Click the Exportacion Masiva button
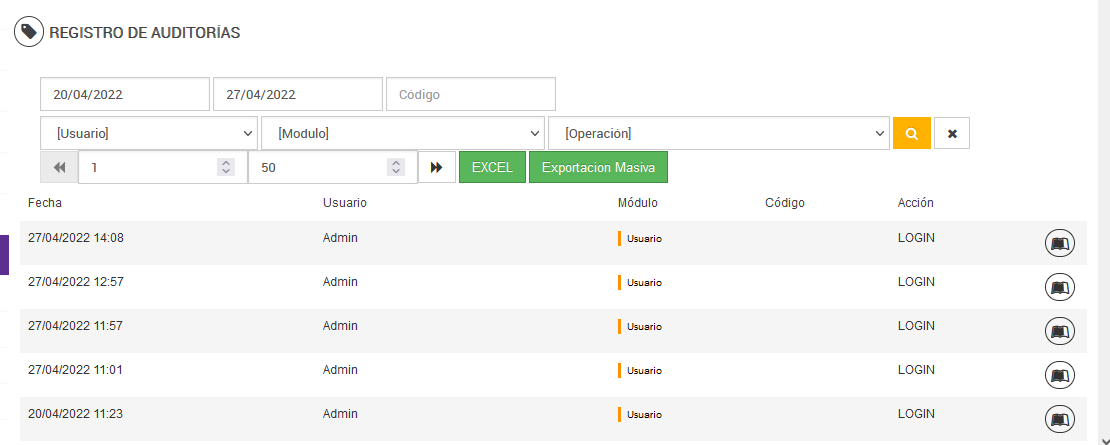 pos(598,167)
